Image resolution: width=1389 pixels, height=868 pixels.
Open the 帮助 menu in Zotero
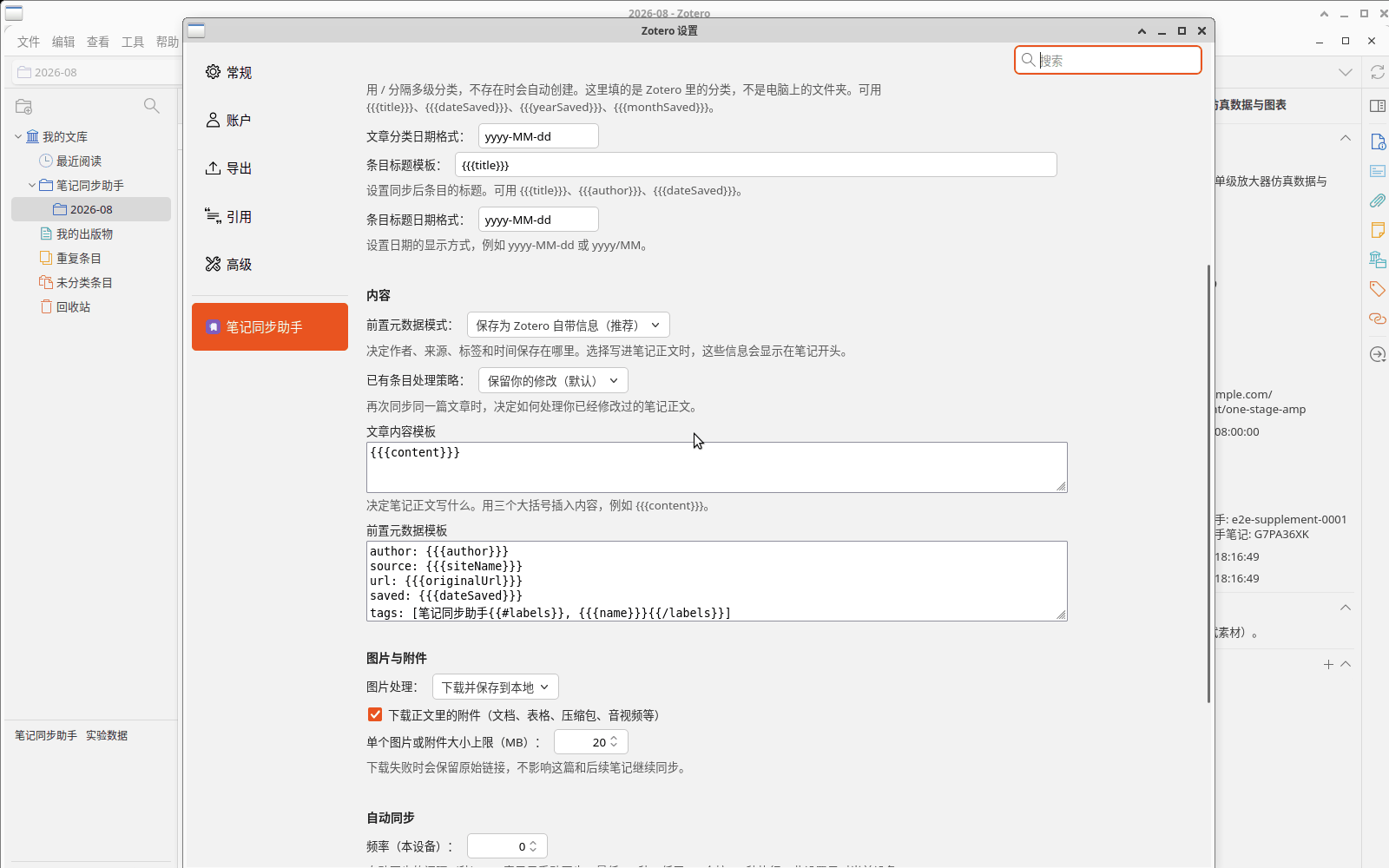(168, 42)
